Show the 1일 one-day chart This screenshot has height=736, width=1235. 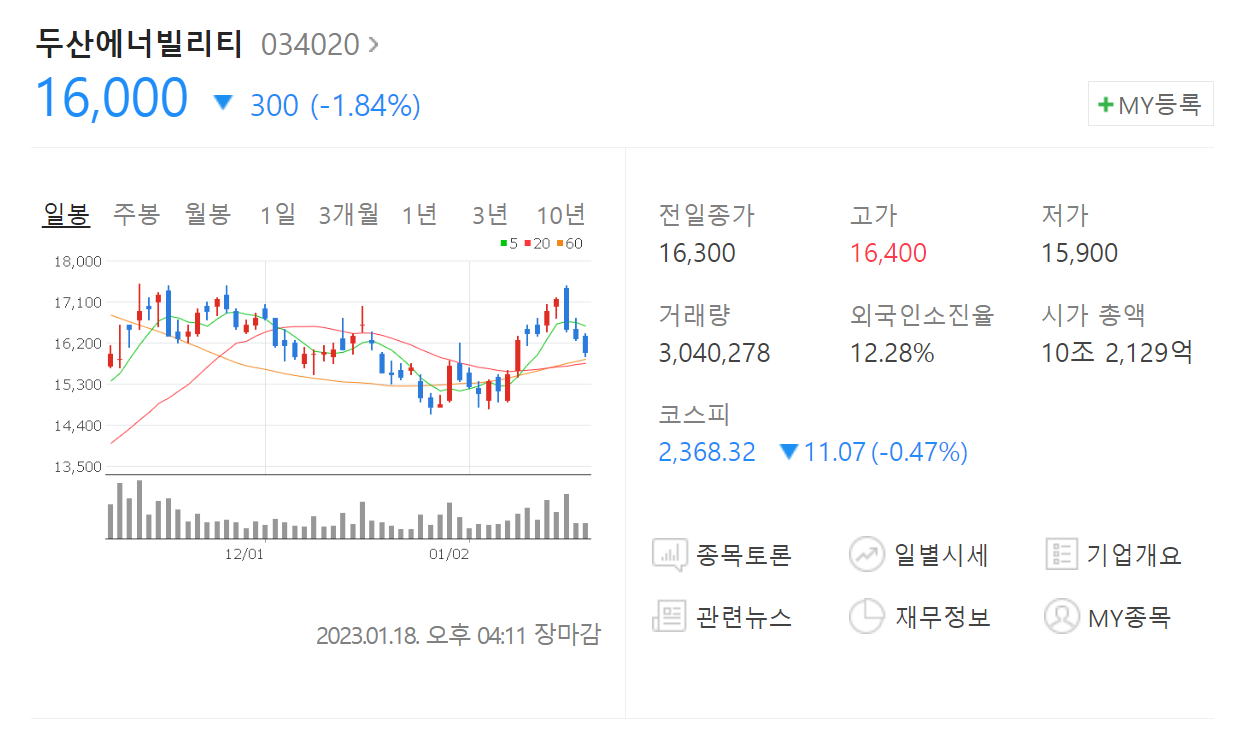(278, 214)
